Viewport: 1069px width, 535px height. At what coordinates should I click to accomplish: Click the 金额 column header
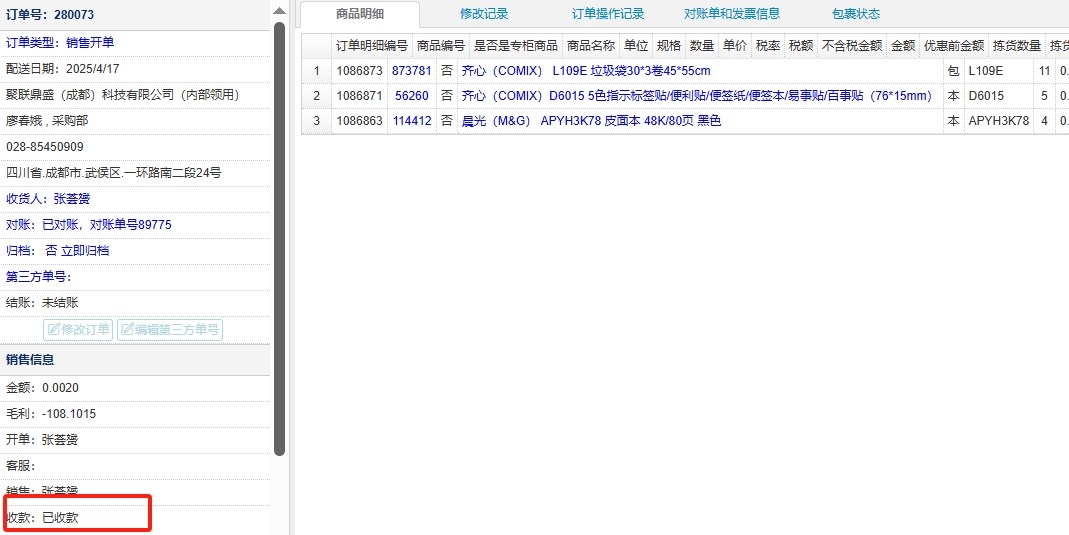point(903,46)
